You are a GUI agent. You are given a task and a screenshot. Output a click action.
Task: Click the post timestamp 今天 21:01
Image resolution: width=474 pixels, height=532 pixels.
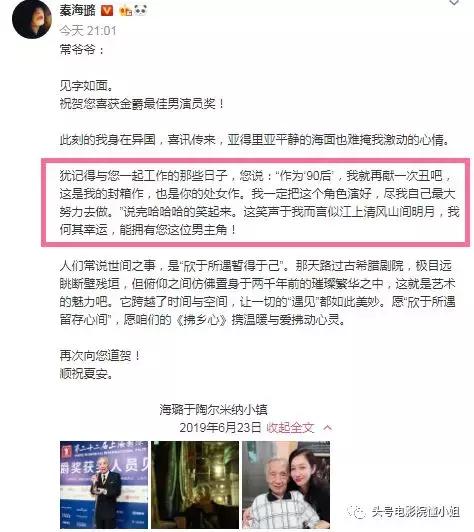[88, 31]
